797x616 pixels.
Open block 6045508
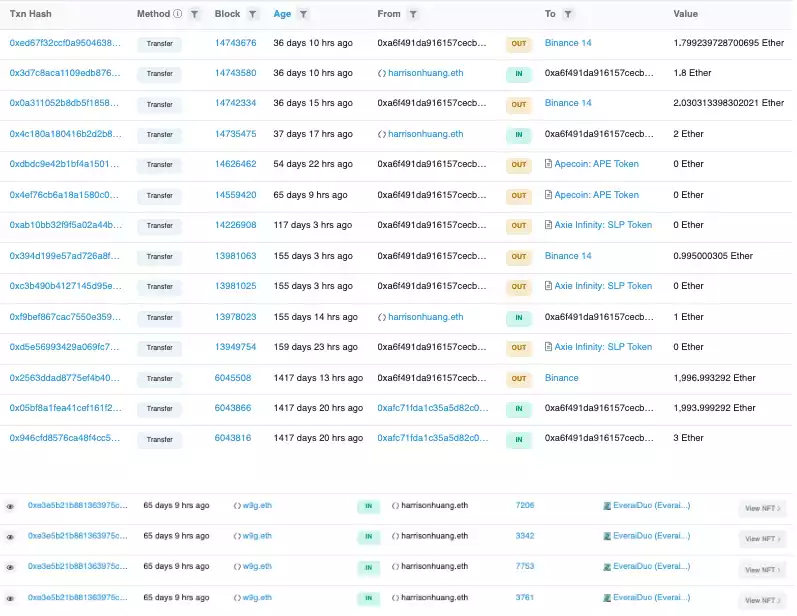pos(233,378)
